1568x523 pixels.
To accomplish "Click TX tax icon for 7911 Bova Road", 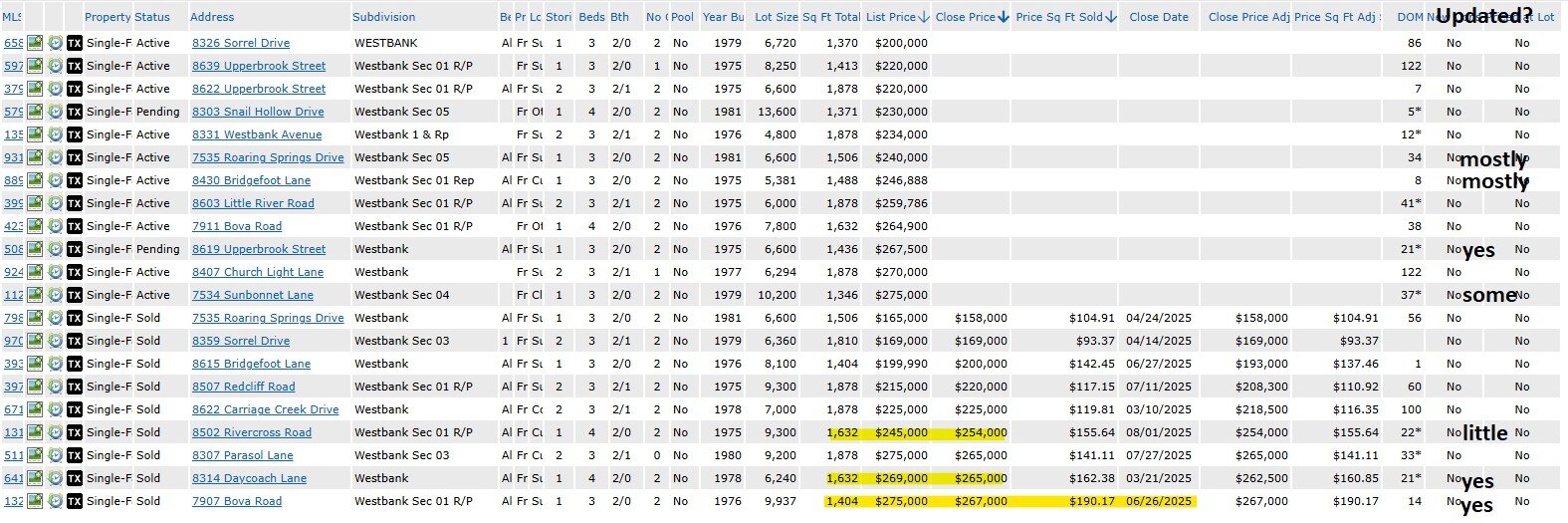I will (75, 226).
